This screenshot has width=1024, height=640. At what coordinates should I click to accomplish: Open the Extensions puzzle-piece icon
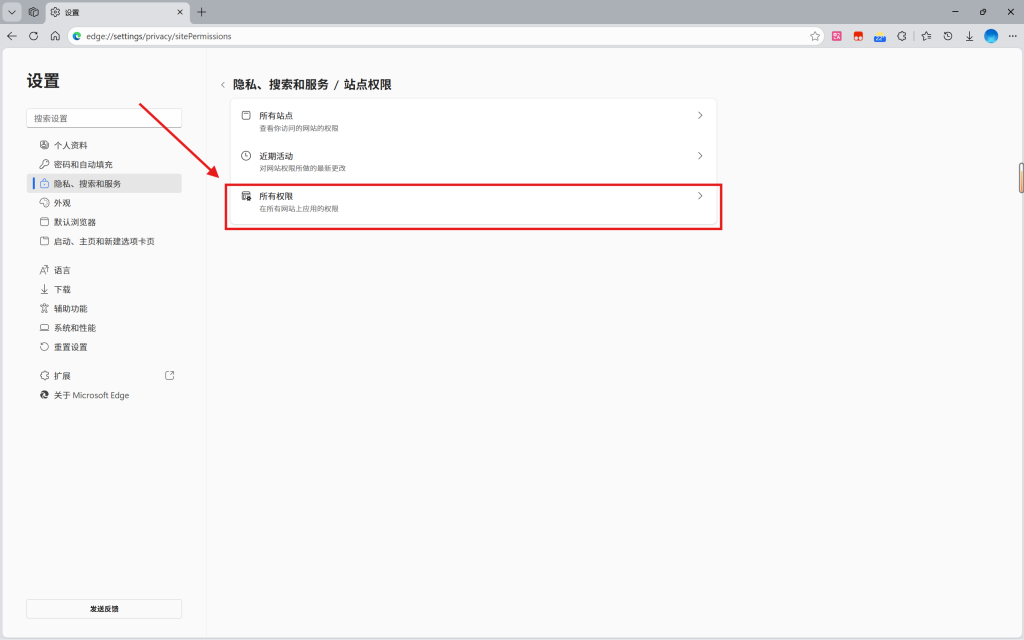pyautogui.click(x=902, y=36)
